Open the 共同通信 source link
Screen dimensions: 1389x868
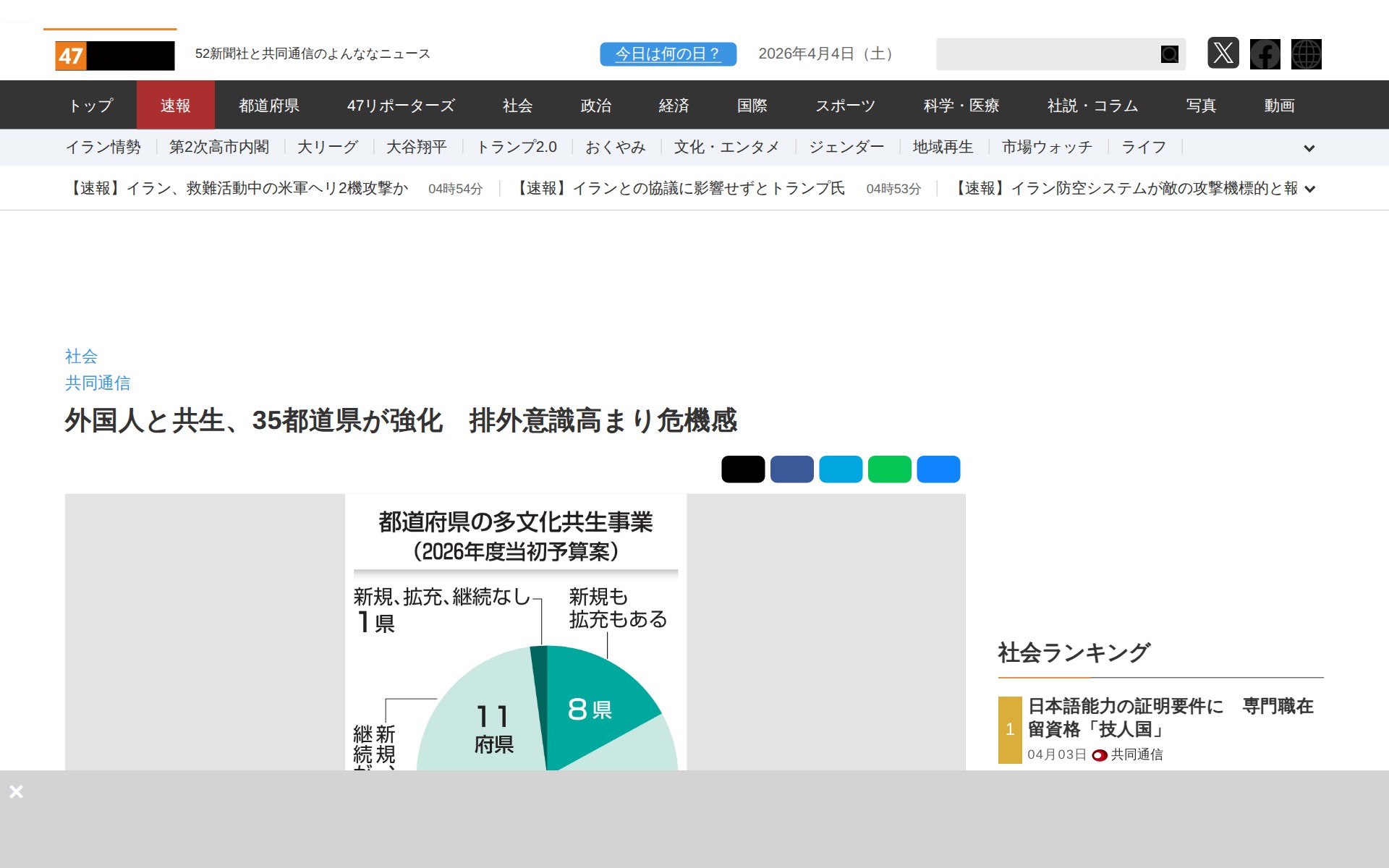[98, 383]
